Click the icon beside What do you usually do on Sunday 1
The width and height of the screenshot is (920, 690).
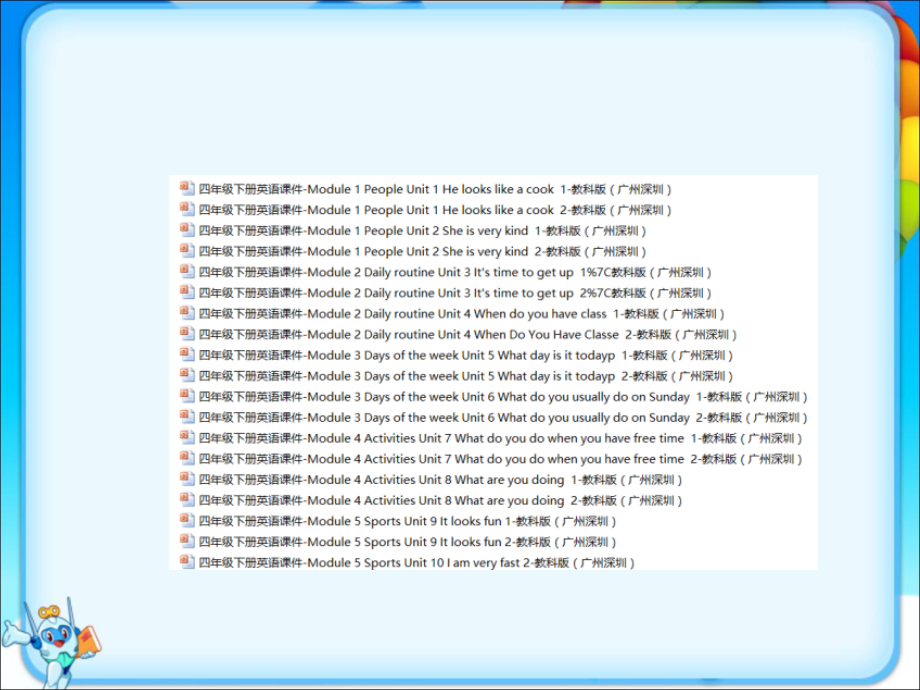tap(186, 396)
